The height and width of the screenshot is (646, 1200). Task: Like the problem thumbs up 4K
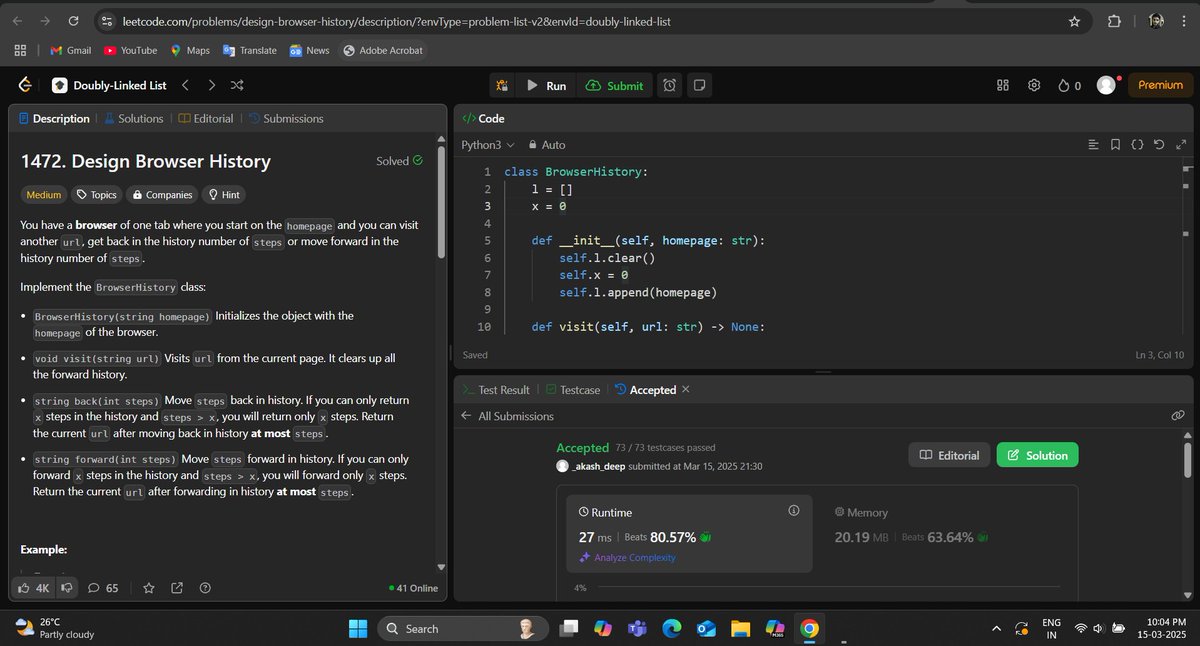point(34,588)
